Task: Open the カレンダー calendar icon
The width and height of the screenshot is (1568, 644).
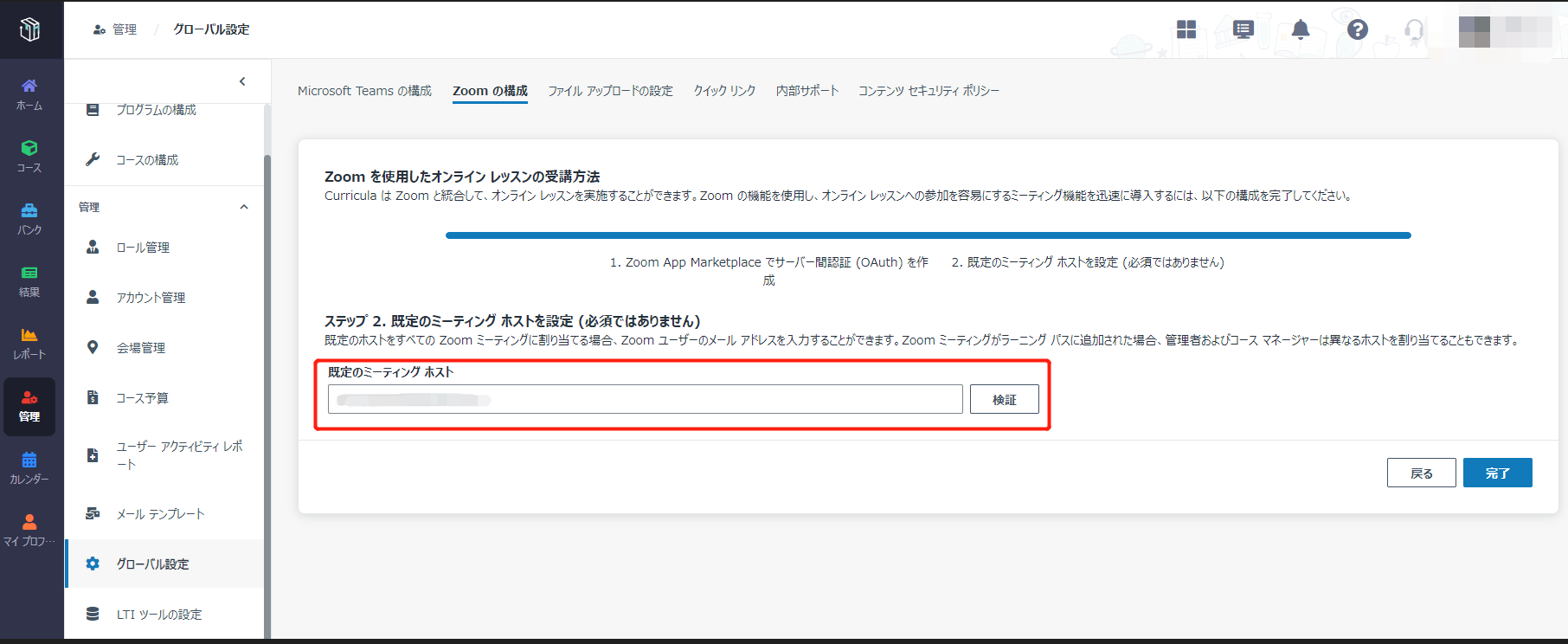Action: [29, 460]
